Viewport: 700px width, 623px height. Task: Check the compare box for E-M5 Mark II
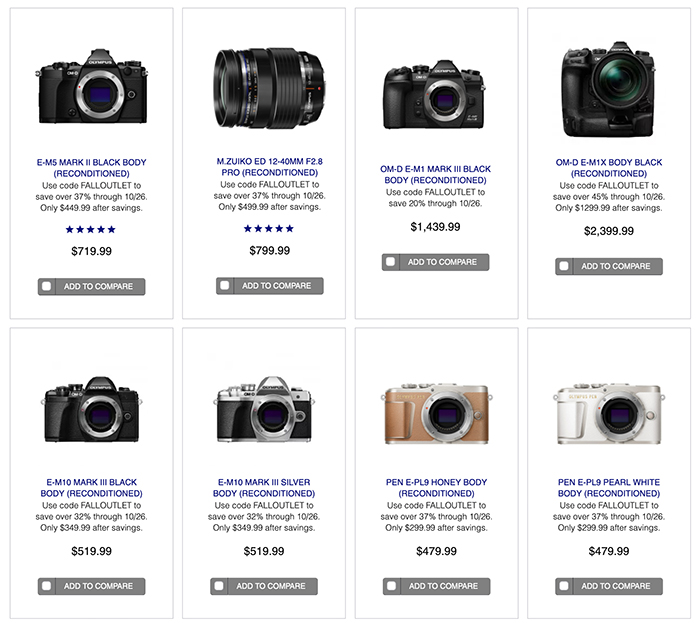tap(48, 286)
